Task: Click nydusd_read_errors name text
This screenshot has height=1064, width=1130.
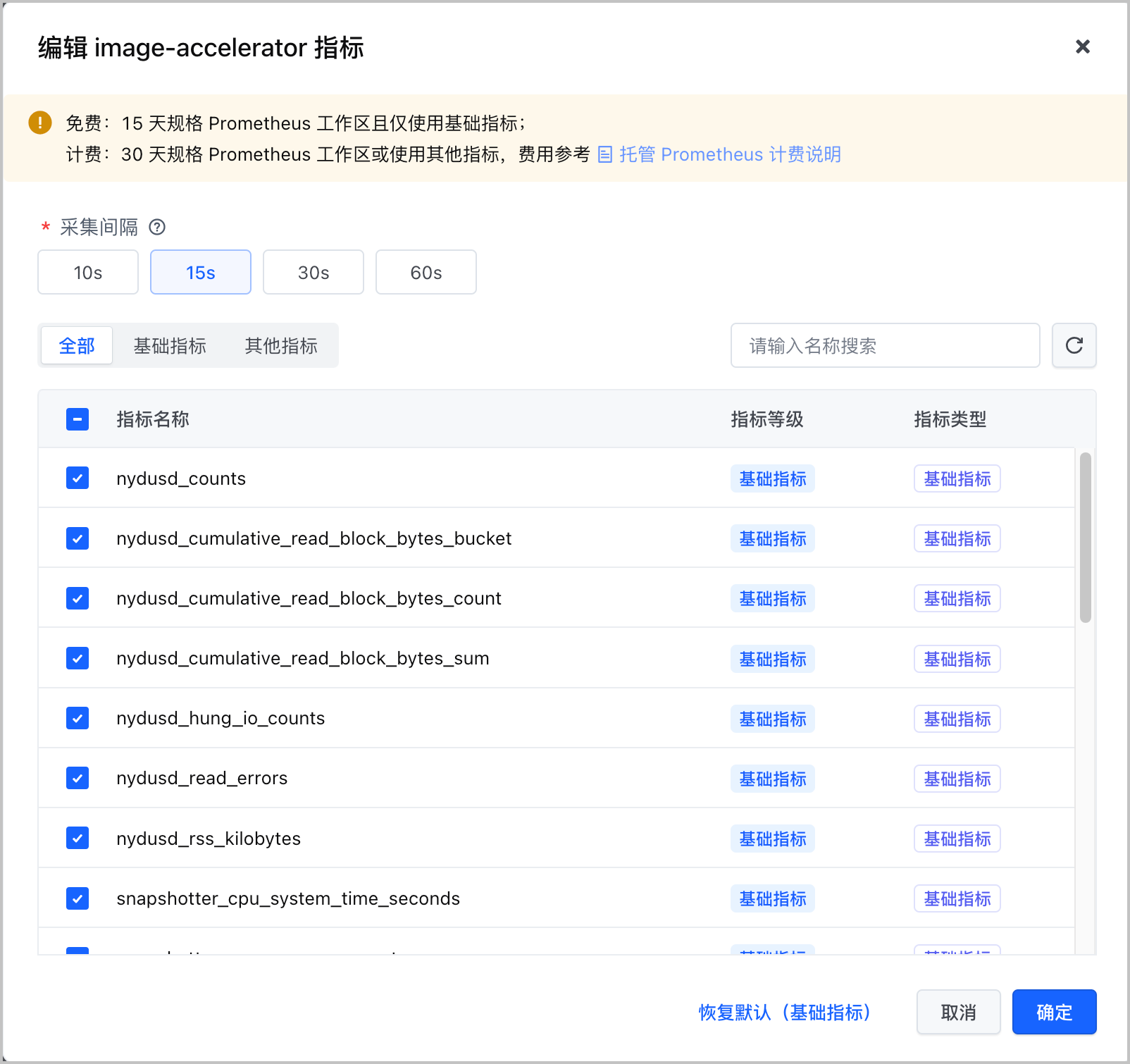Action: click(x=202, y=778)
